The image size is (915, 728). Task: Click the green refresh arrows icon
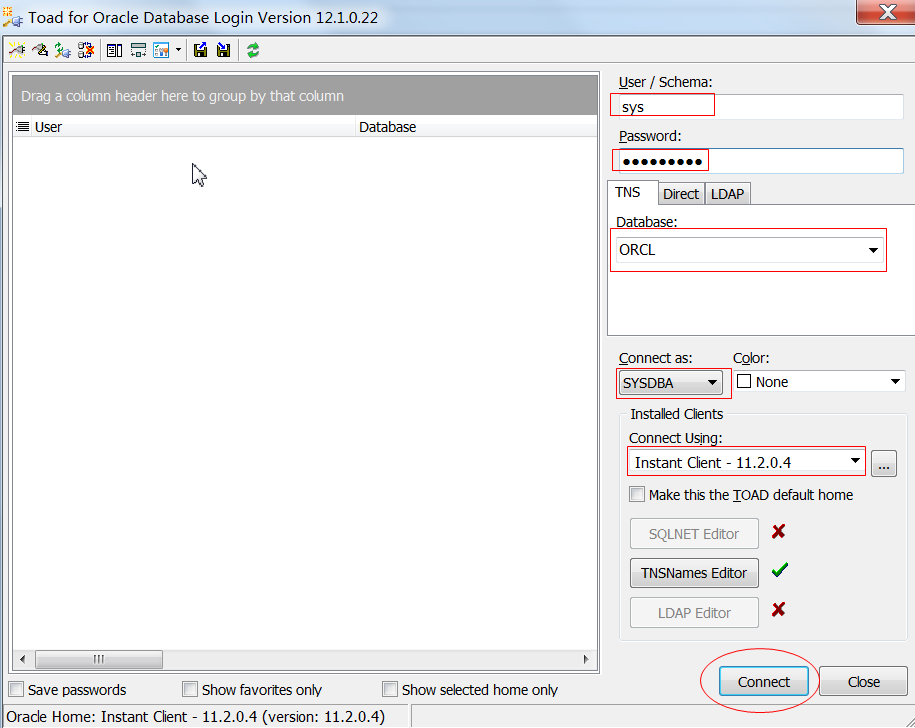253,51
